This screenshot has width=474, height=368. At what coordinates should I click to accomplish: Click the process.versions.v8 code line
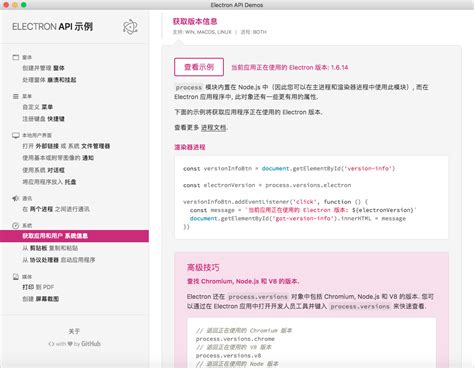point(228,355)
